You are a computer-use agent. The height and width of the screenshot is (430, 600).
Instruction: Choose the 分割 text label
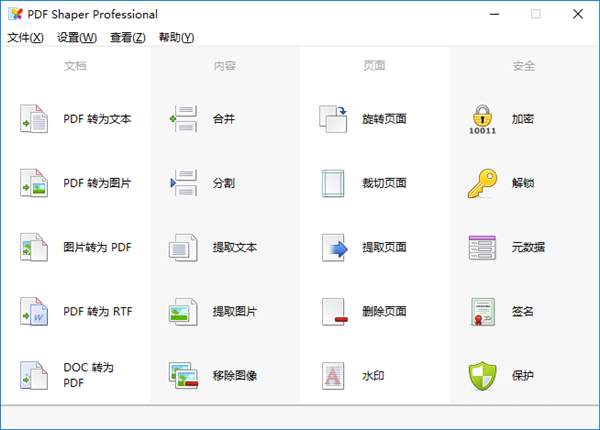pos(224,183)
